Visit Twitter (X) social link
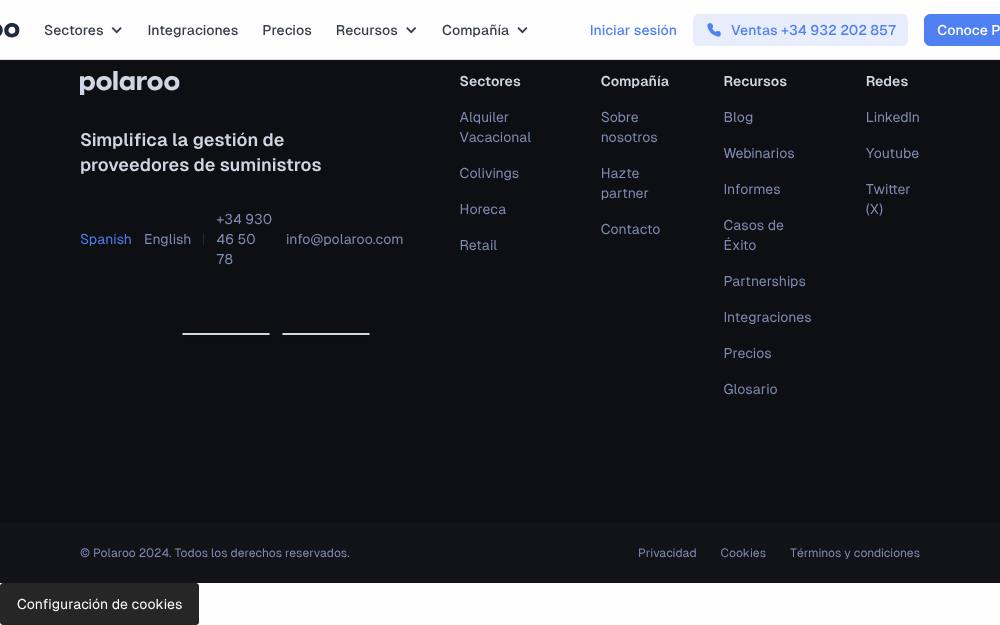 coord(888,199)
